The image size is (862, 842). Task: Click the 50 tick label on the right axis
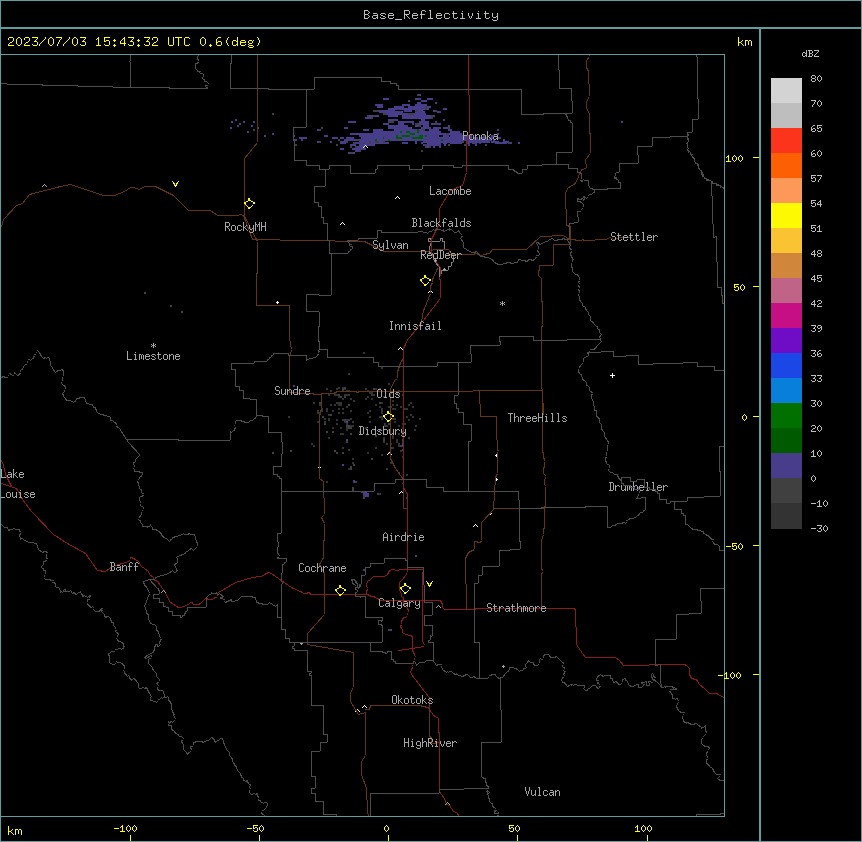click(x=739, y=287)
